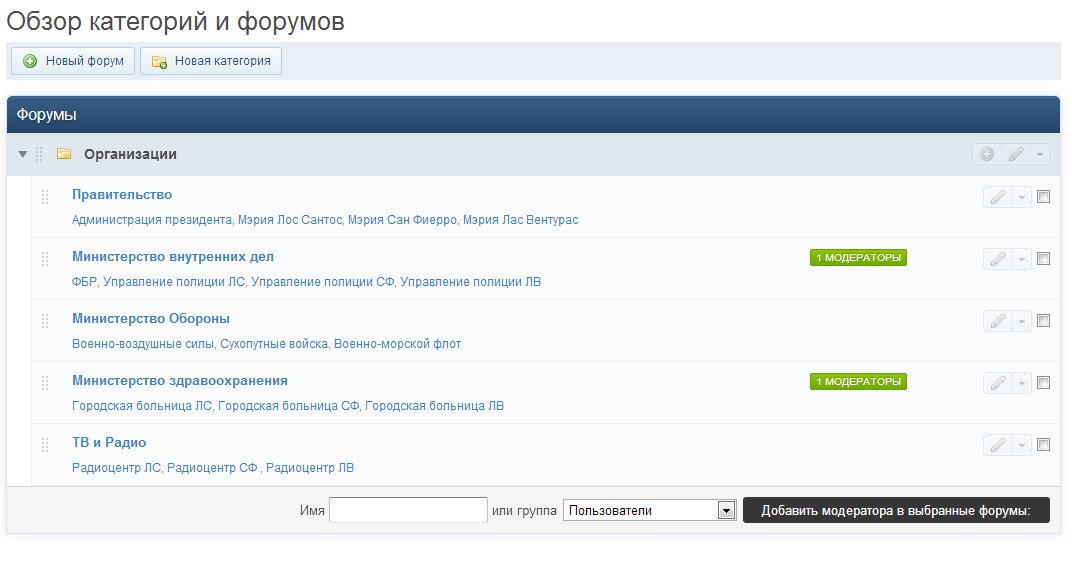1072x562 pixels.
Task: Click the New category button
Action: tap(211, 61)
